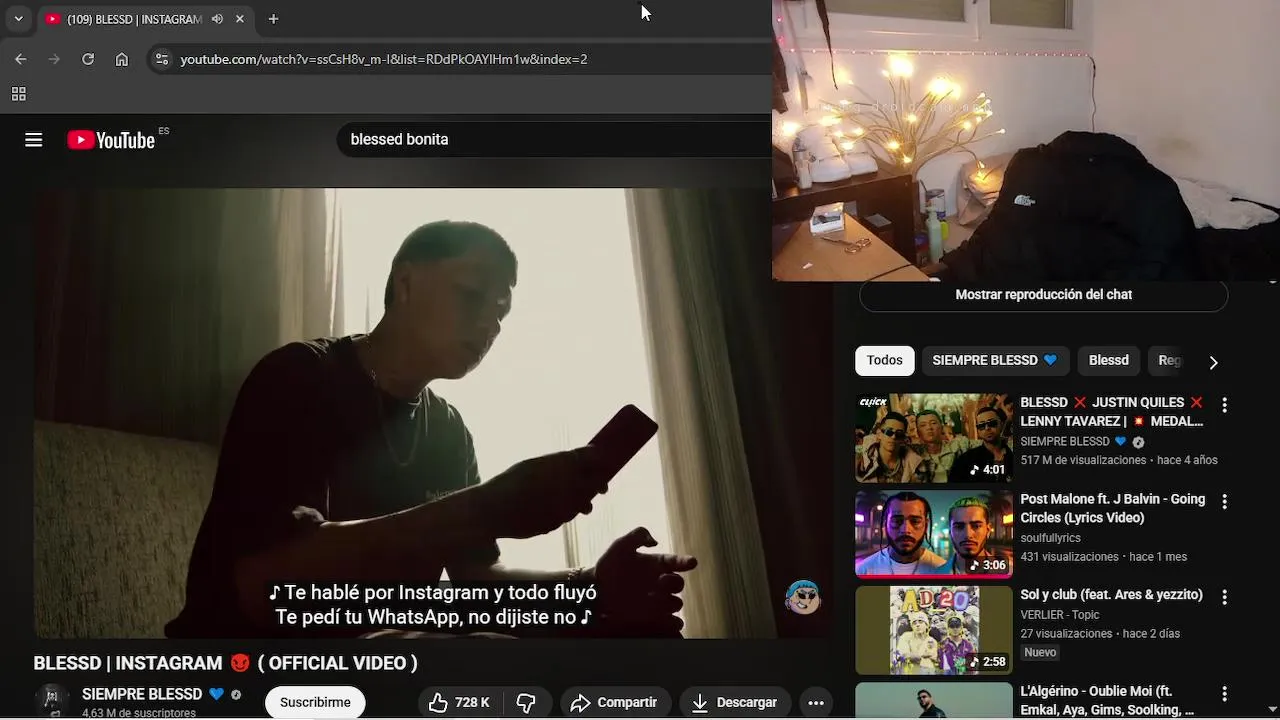Open L'Algérino - Oublie Moi title
Screen dimensions: 1280x720
(1107, 700)
